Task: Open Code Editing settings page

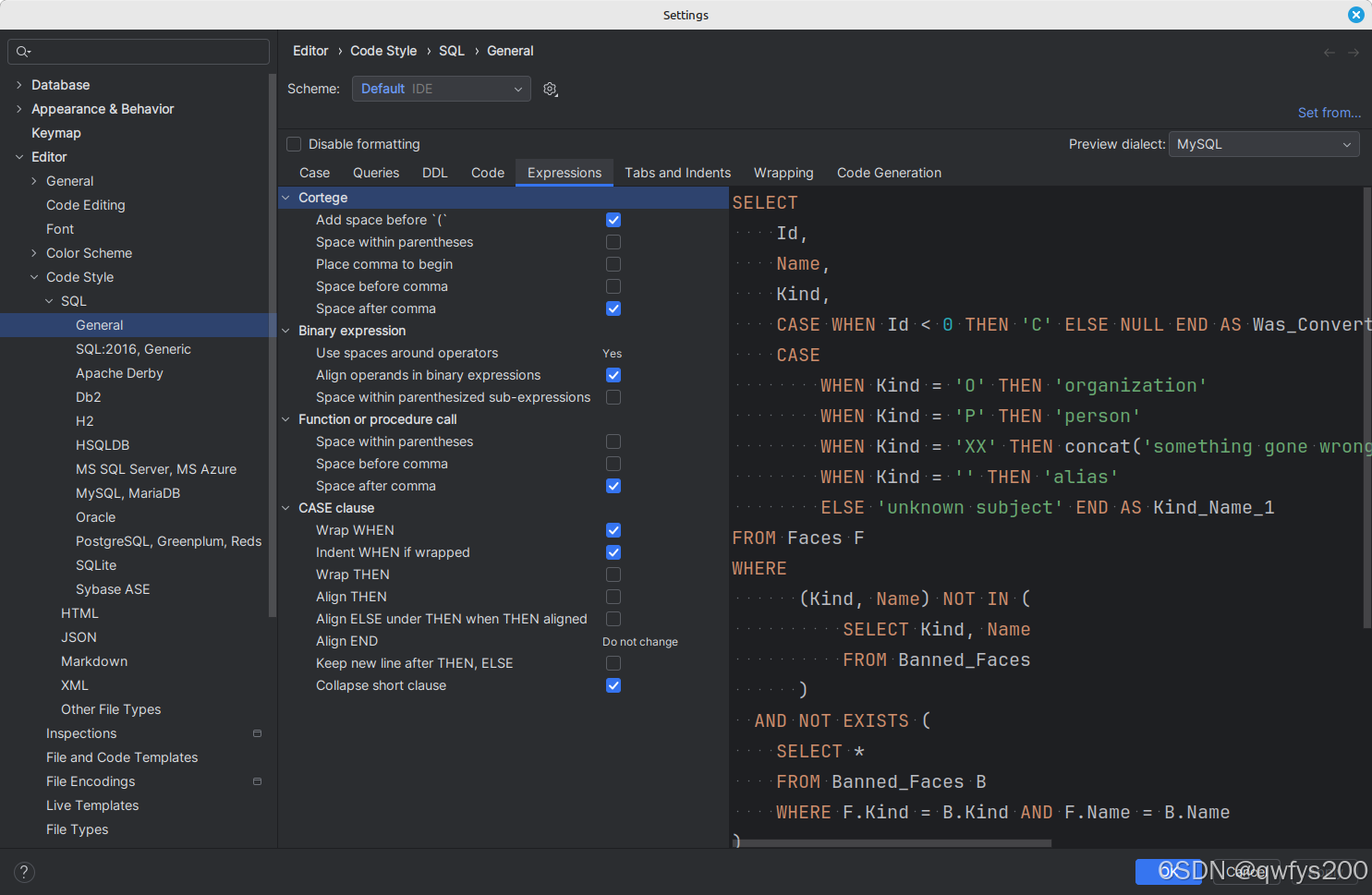Action: (86, 205)
